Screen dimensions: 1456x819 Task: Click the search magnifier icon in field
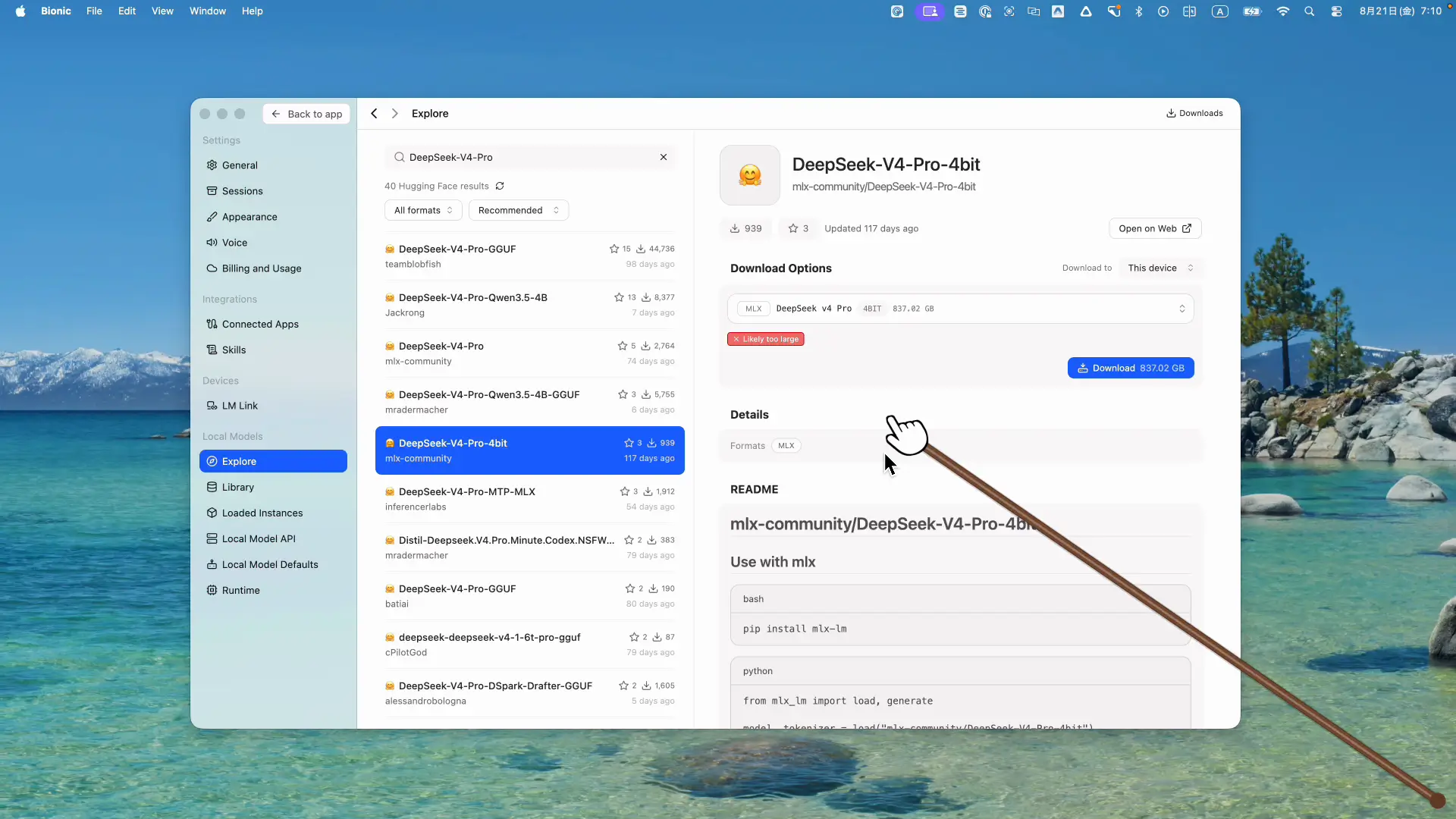coord(399,157)
